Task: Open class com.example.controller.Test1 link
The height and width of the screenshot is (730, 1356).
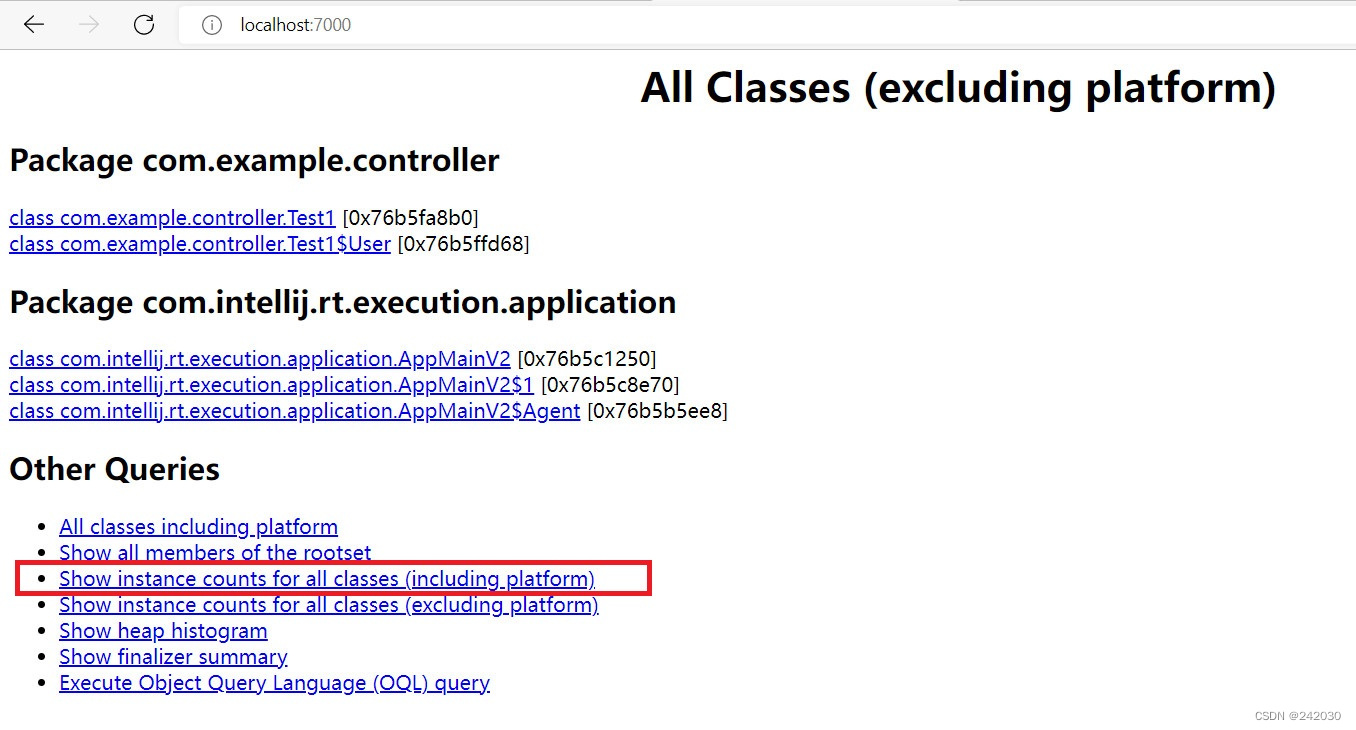Action: pyautogui.click(x=172, y=217)
